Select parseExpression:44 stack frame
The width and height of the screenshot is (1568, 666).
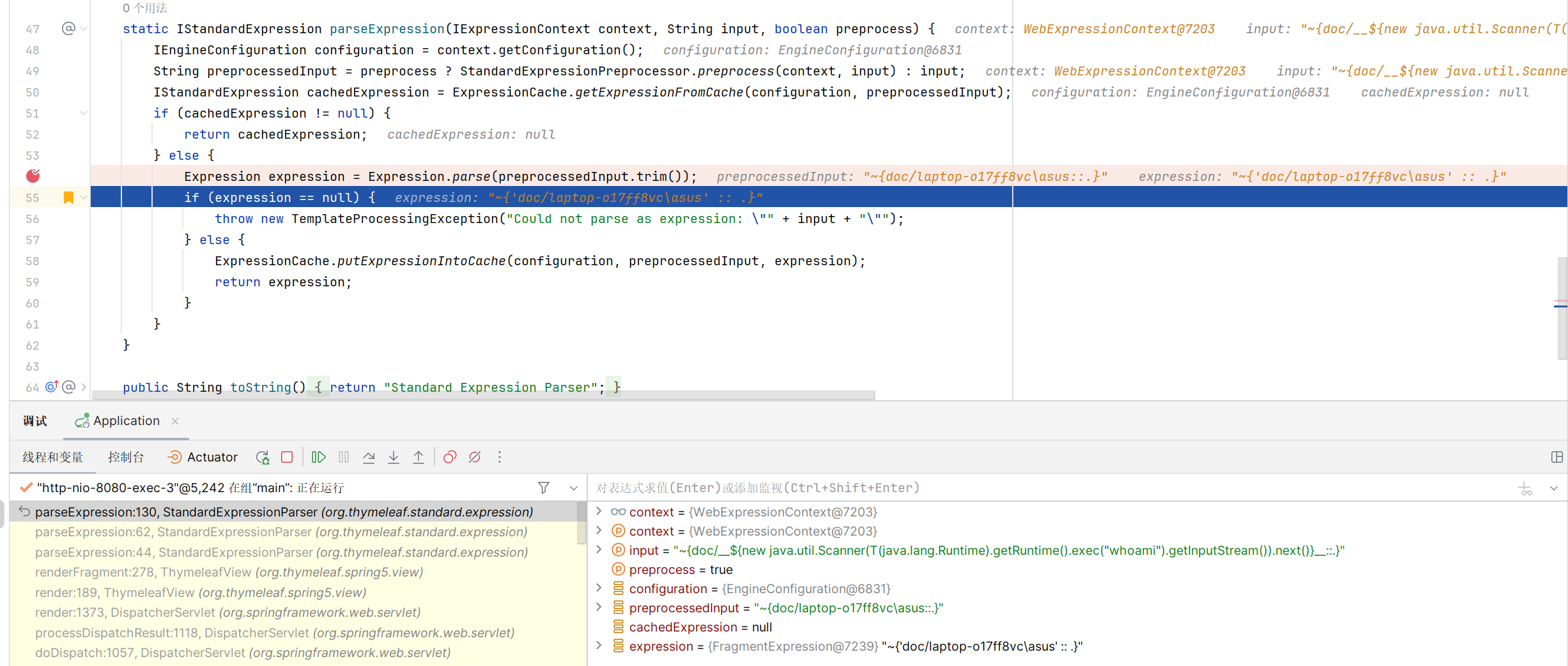[294, 552]
